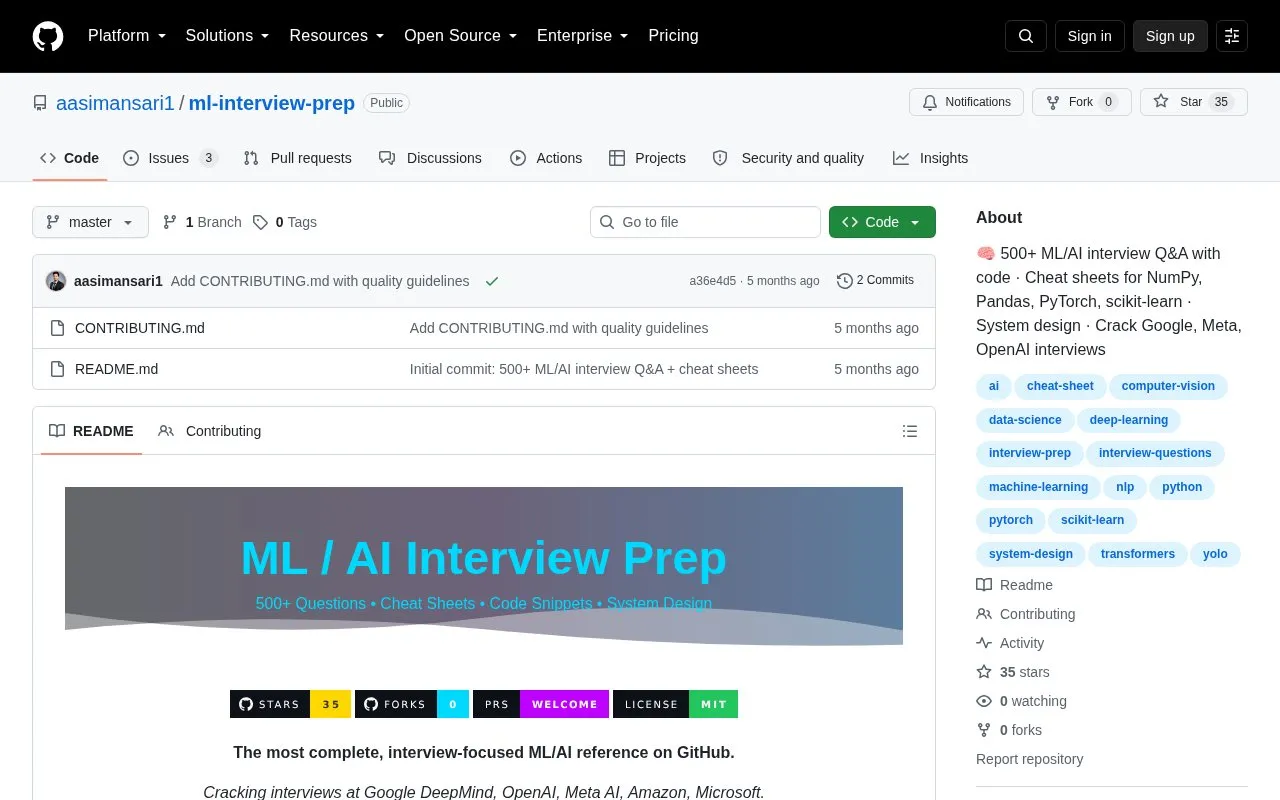The width and height of the screenshot is (1280, 800).
Task: Star this repository
Action: coord(1194,102)
